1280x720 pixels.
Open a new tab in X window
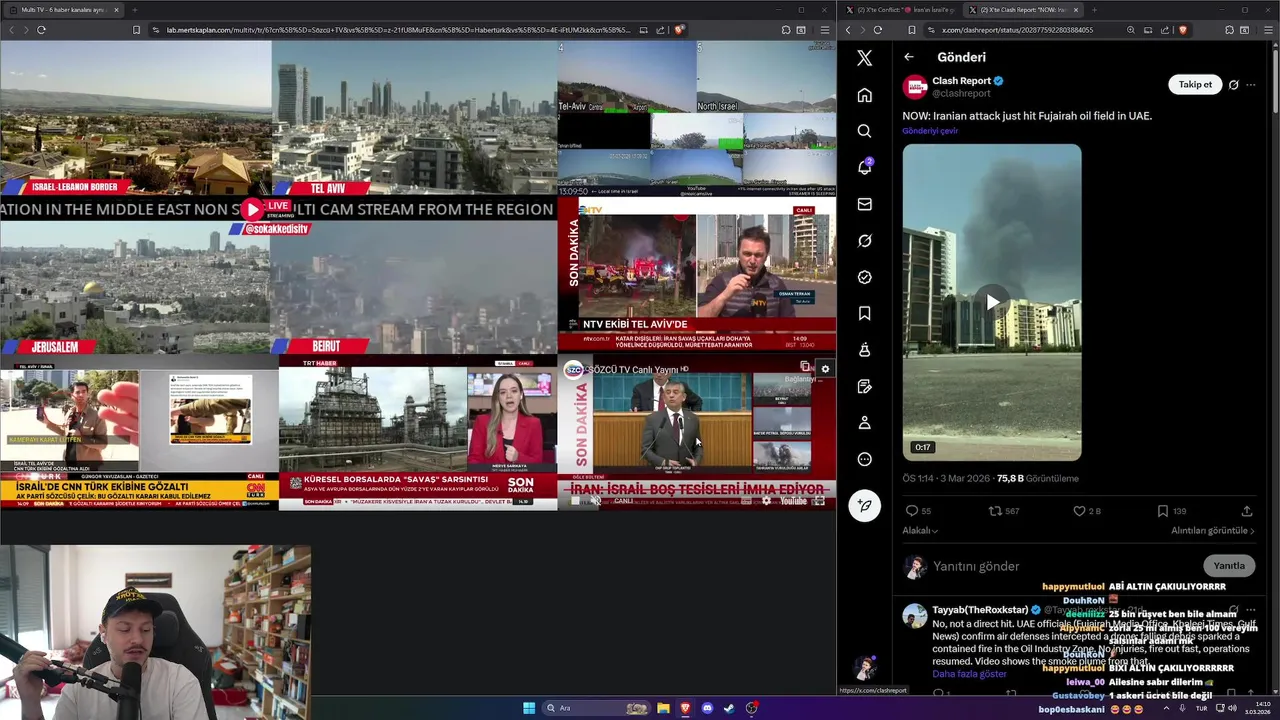[1094, 10]
